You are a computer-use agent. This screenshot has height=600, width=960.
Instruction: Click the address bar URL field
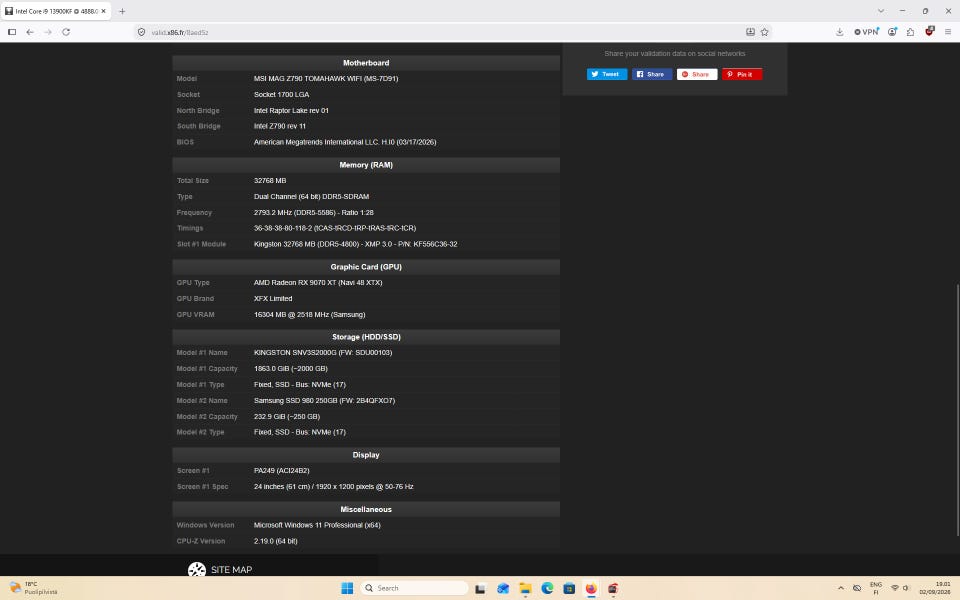click(440, 32)
